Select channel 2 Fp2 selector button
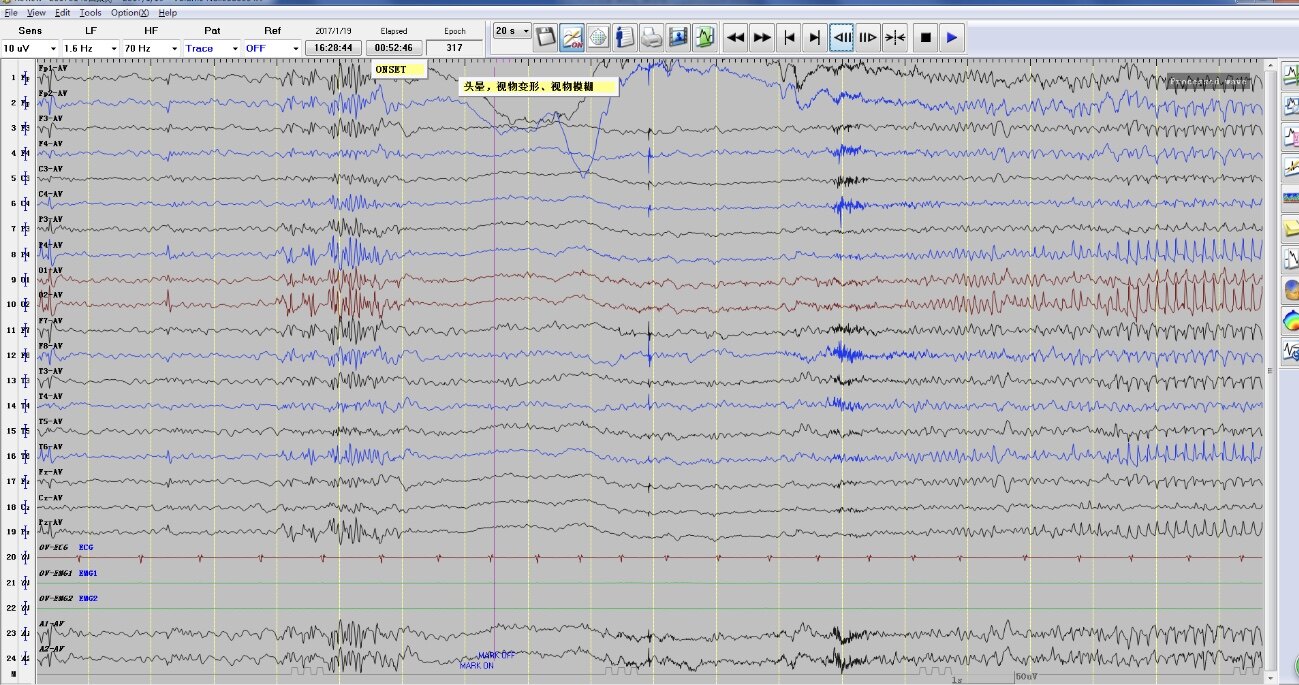This screenshot has height=685, width=1299. pyautogui.click(x=24, y=102)
